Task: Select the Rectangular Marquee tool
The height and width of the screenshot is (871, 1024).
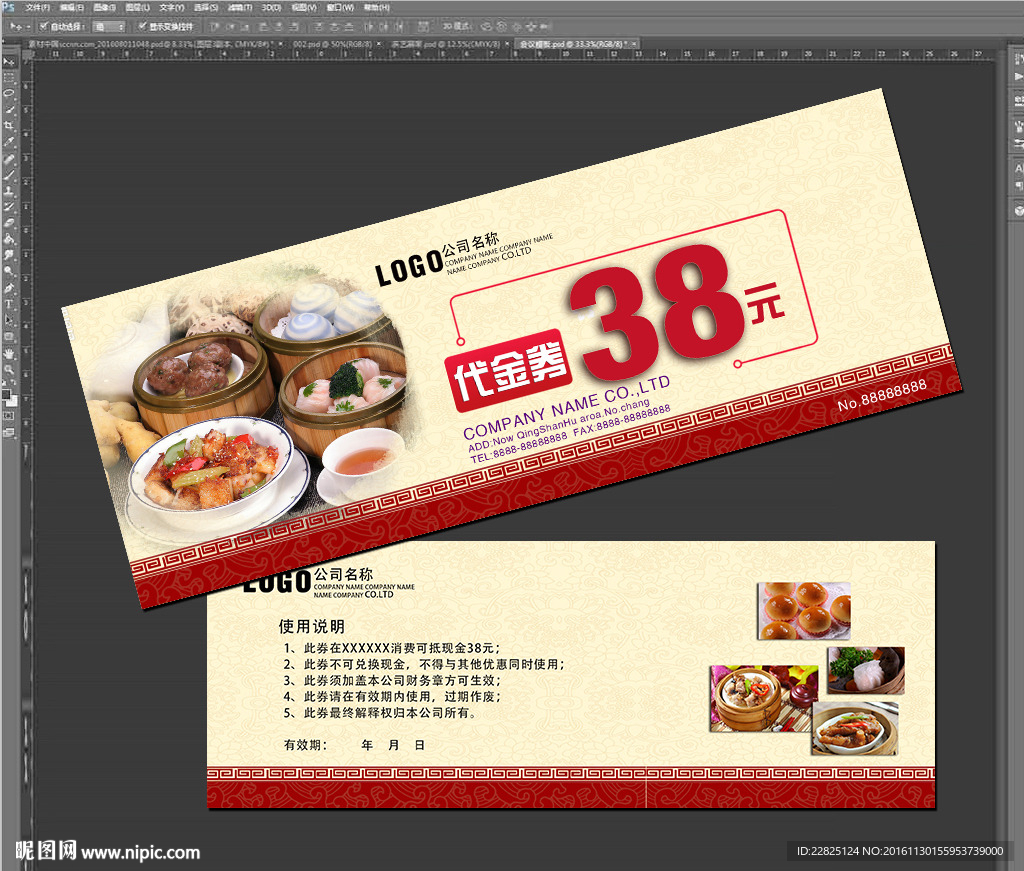Action: tap(9, 78)
